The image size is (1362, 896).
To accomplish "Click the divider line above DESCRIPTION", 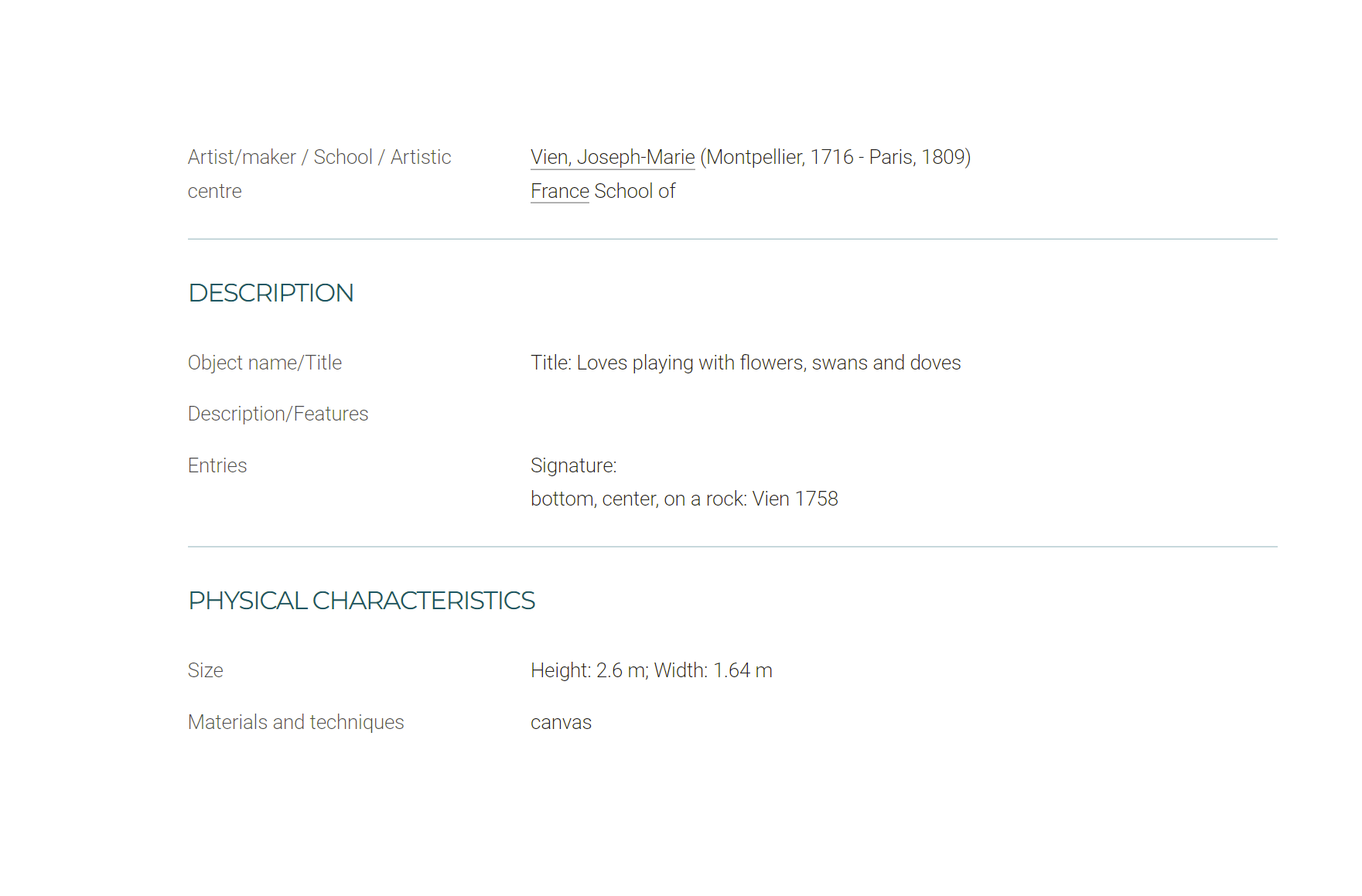I will [x=732, y=239].
